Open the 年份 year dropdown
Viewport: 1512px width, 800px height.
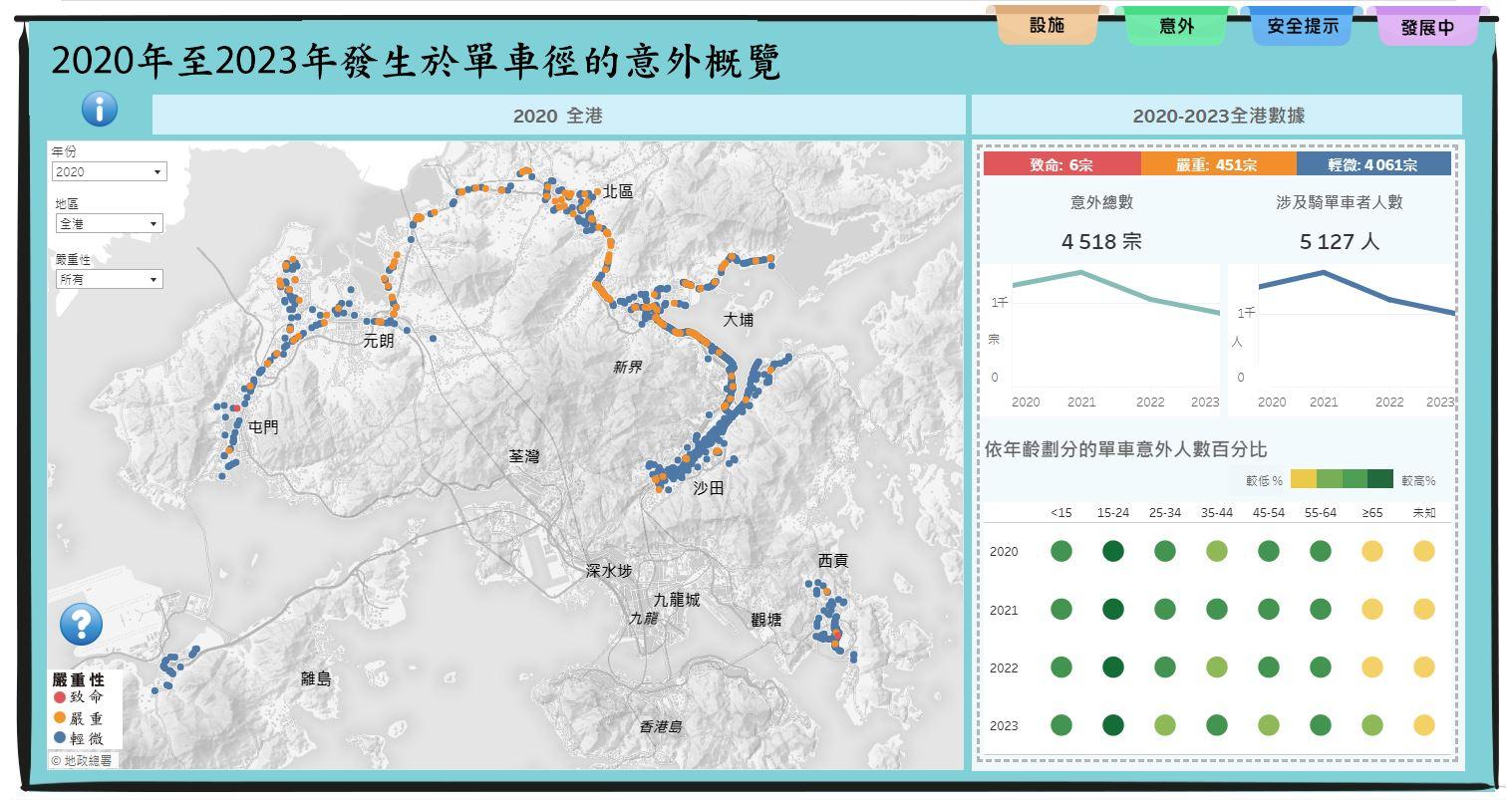click(x=109, y=172)
